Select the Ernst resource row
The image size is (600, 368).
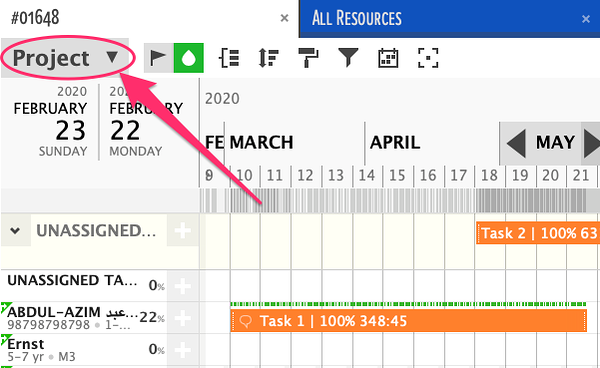[x=99, y=350]
